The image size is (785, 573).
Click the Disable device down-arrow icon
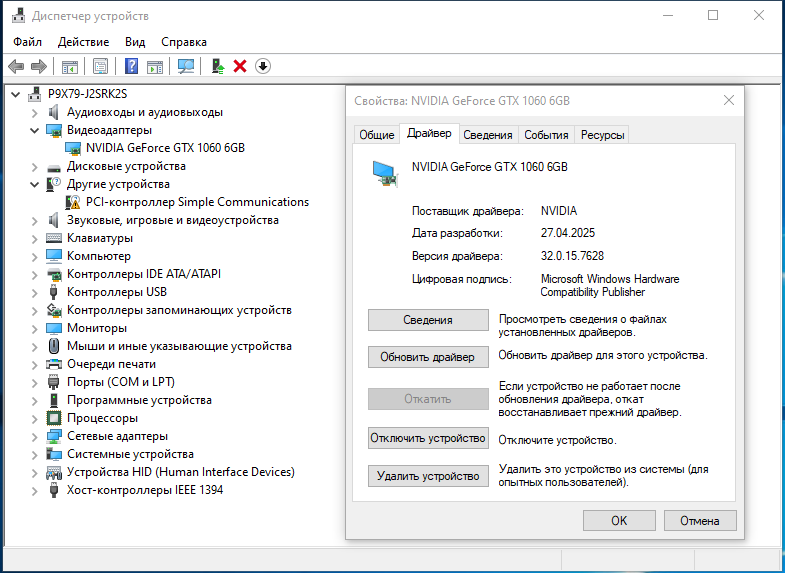point(263,66)
